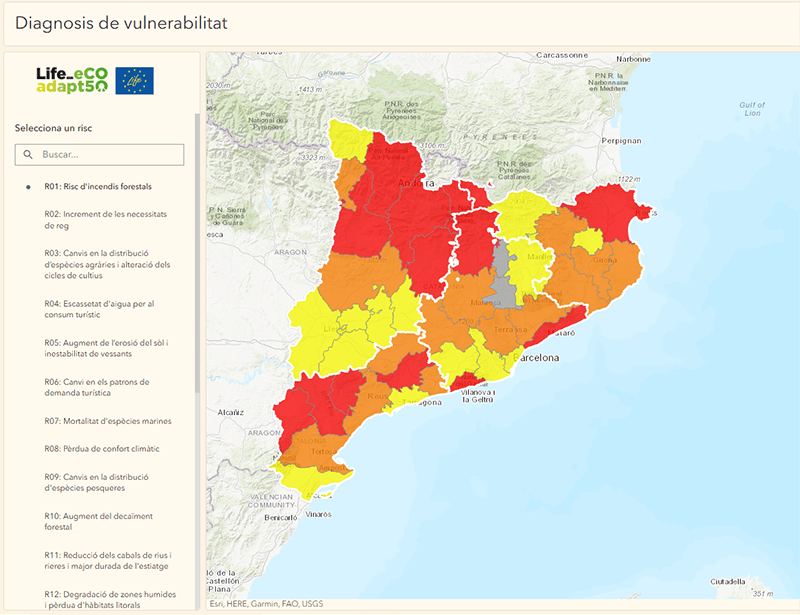Select R11: Reducció dels cabals de rius
Image resolution: width=800 pixels, height=615 pixels.
pyautogui.click(x=107, y=561)
